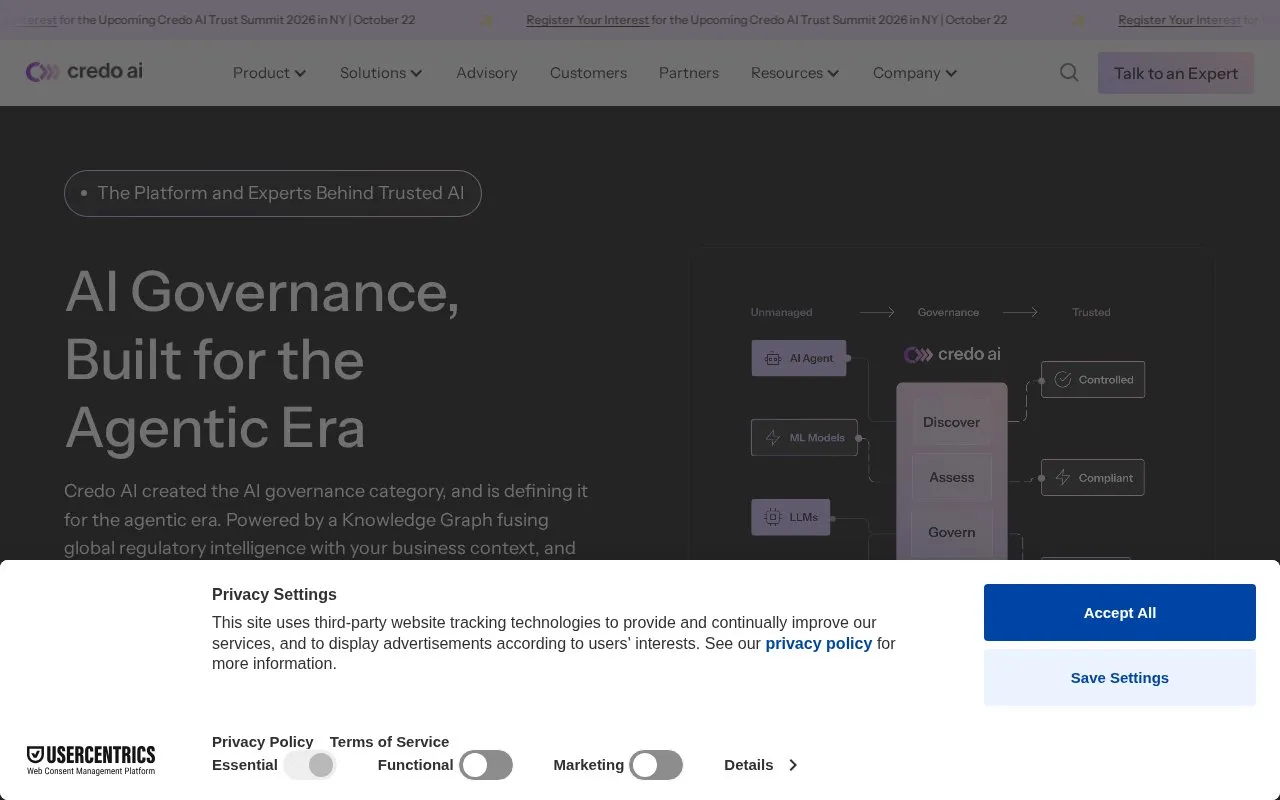
Task: Click the credo ai logo in diagram
Action: click(952, 354)
